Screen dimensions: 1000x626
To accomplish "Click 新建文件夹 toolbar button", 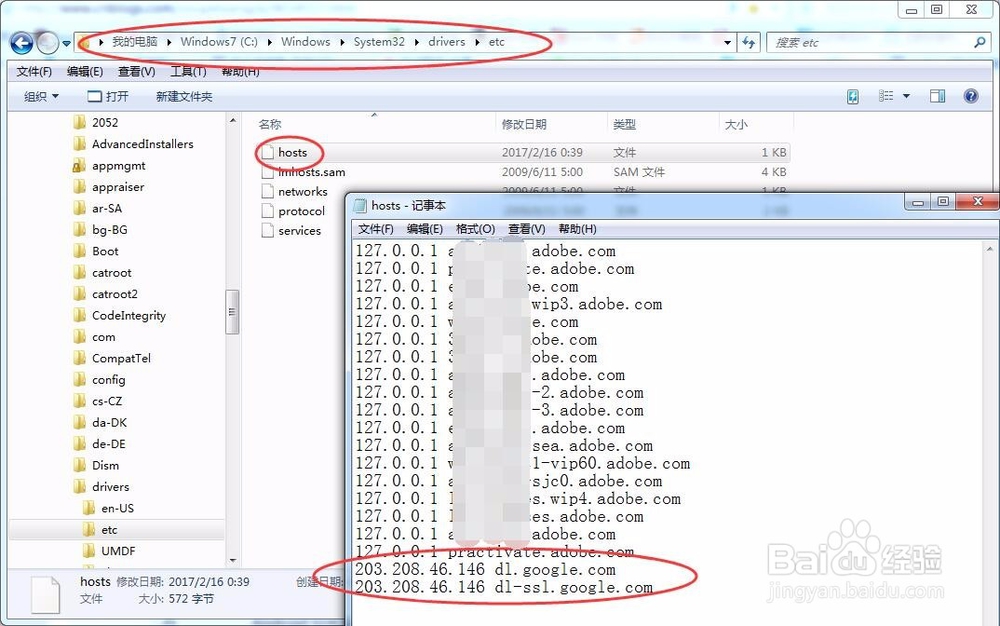I will coord(184,96).
